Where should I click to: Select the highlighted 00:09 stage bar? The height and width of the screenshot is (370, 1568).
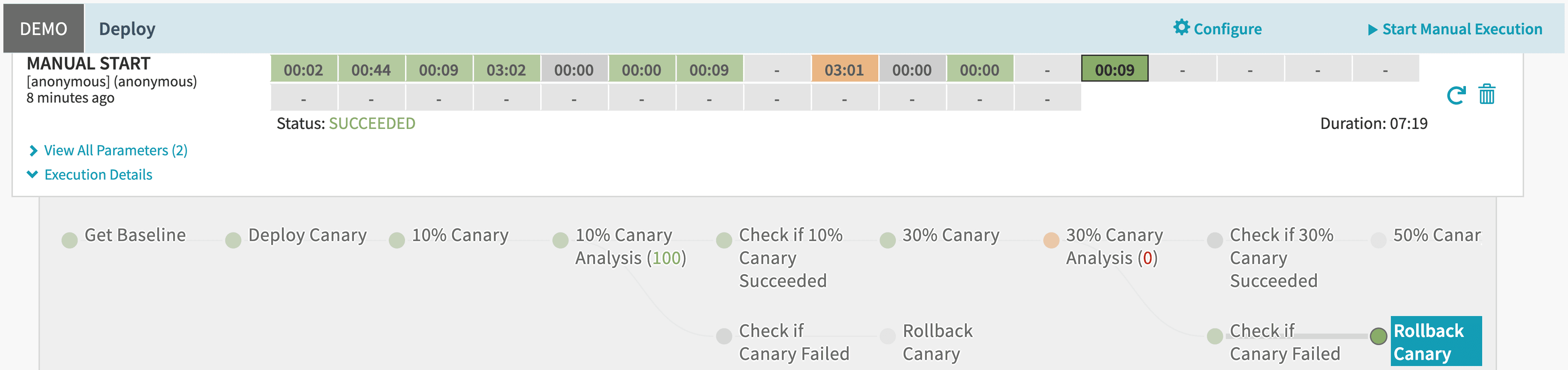pos(1114,69)
